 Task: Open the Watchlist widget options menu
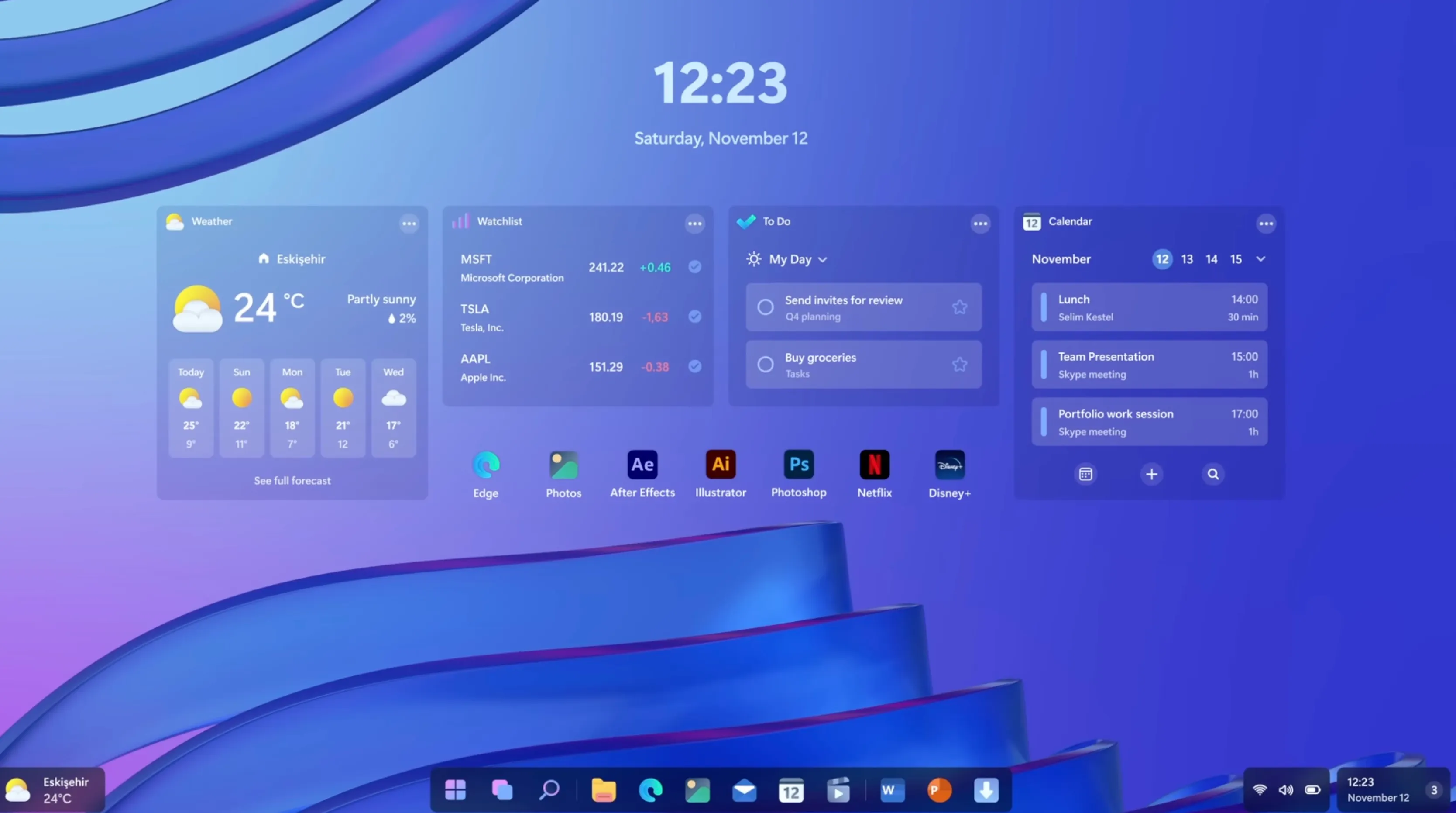point(695,223)
